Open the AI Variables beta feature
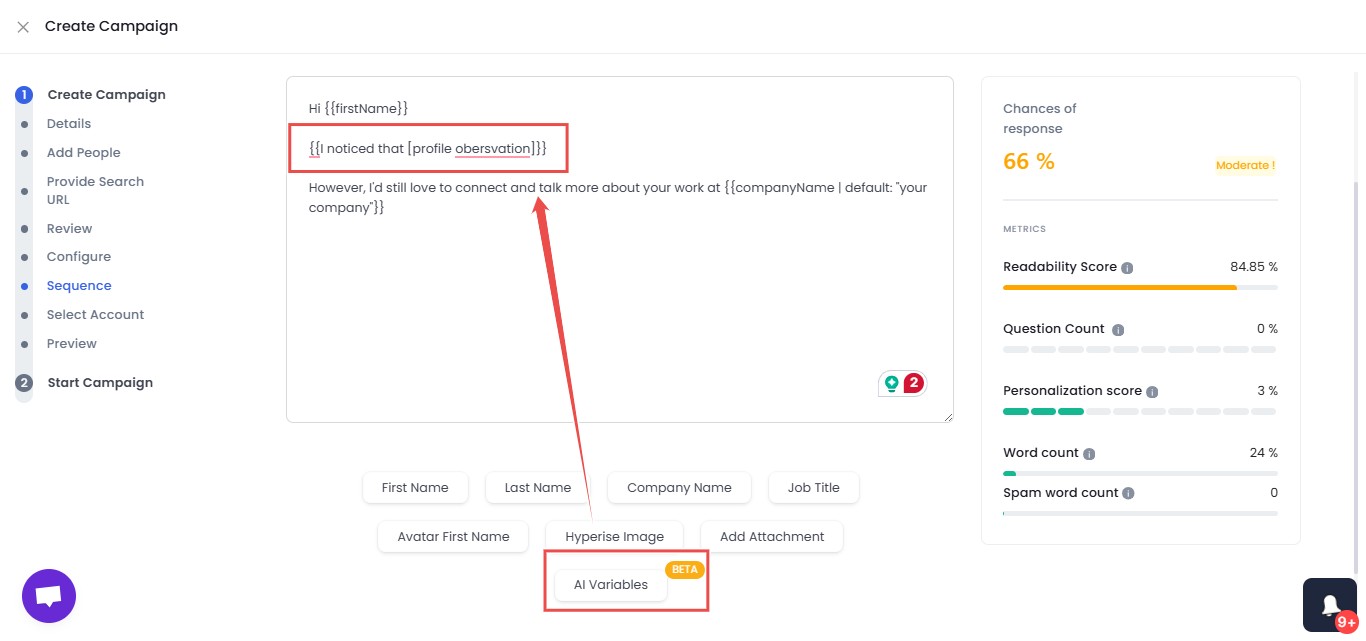1366x641 pixels. click(610, 584)
